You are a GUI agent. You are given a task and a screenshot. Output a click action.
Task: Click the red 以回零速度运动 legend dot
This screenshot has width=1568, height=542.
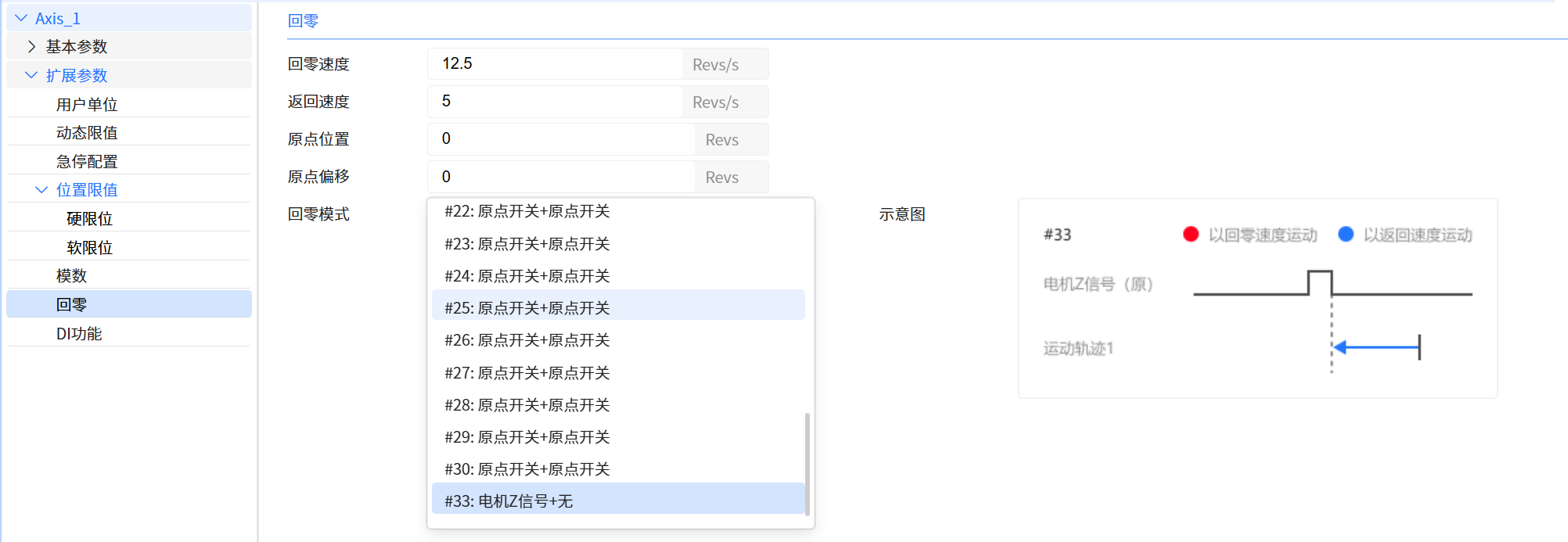[1191, 234]
